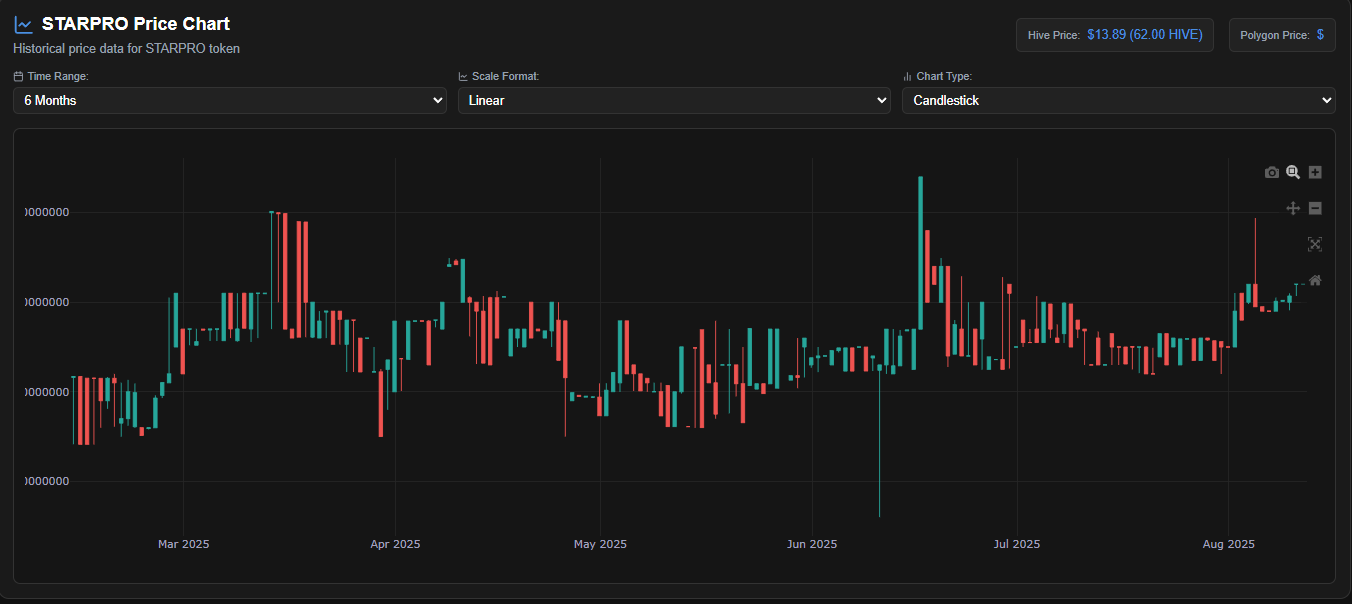
Task: Open the Time Range dropdown showing 6 Months
Action: (x=230, y=100)
